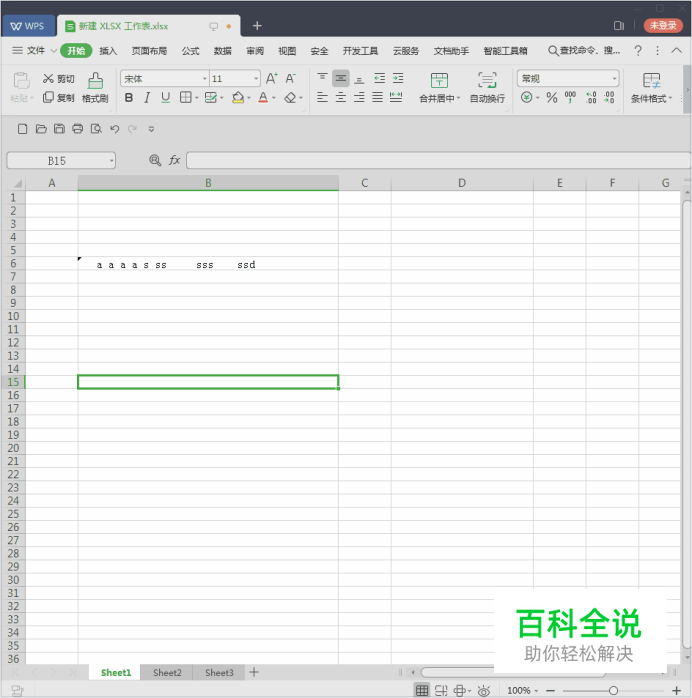Click the eraser clear-format icon

[290, 97]
